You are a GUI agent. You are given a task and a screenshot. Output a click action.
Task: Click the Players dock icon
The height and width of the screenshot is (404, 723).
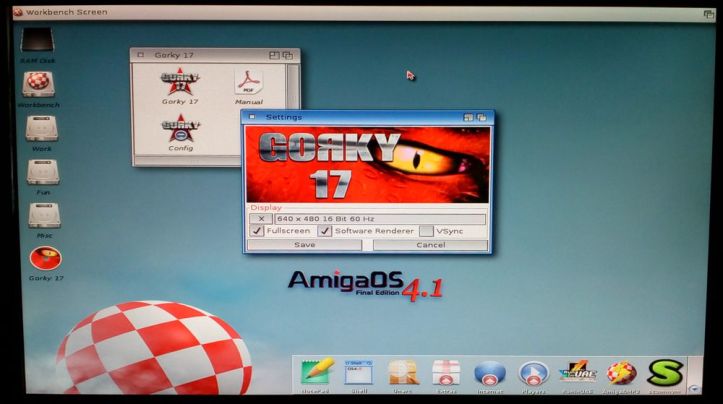pyautogui.click(x=533, y=374)
